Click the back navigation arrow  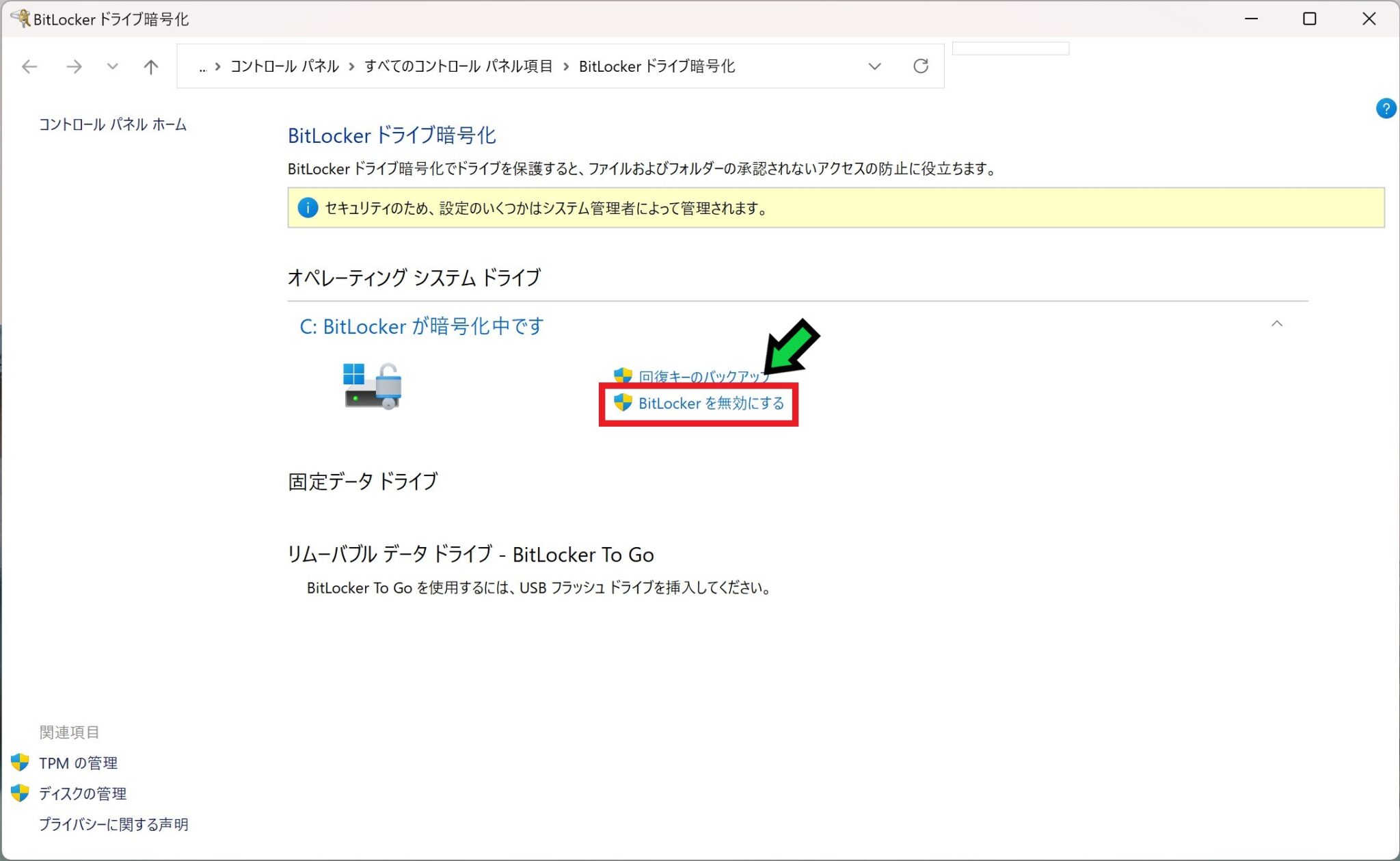point(29,66)
